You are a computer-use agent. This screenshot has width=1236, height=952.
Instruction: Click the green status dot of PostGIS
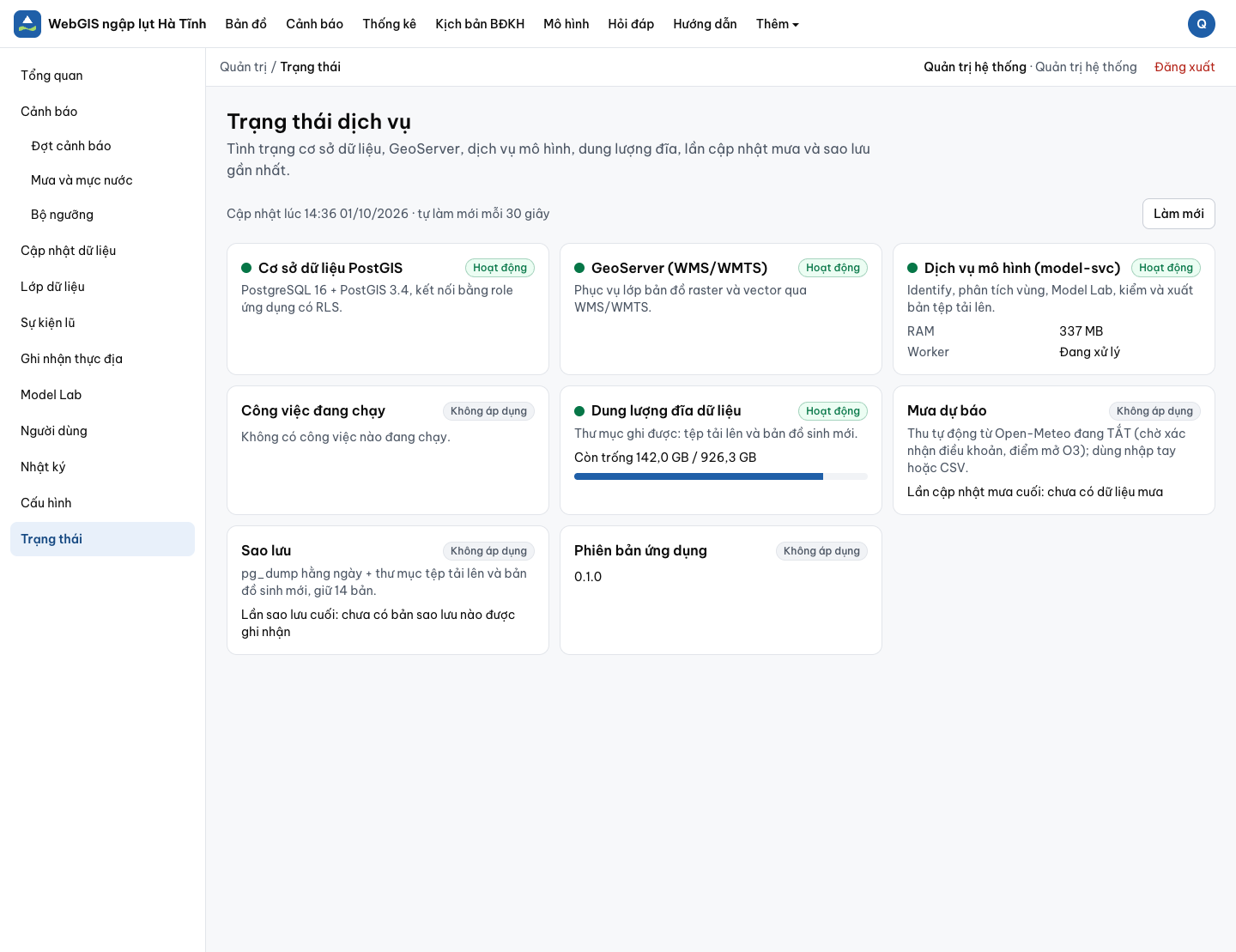246,268
